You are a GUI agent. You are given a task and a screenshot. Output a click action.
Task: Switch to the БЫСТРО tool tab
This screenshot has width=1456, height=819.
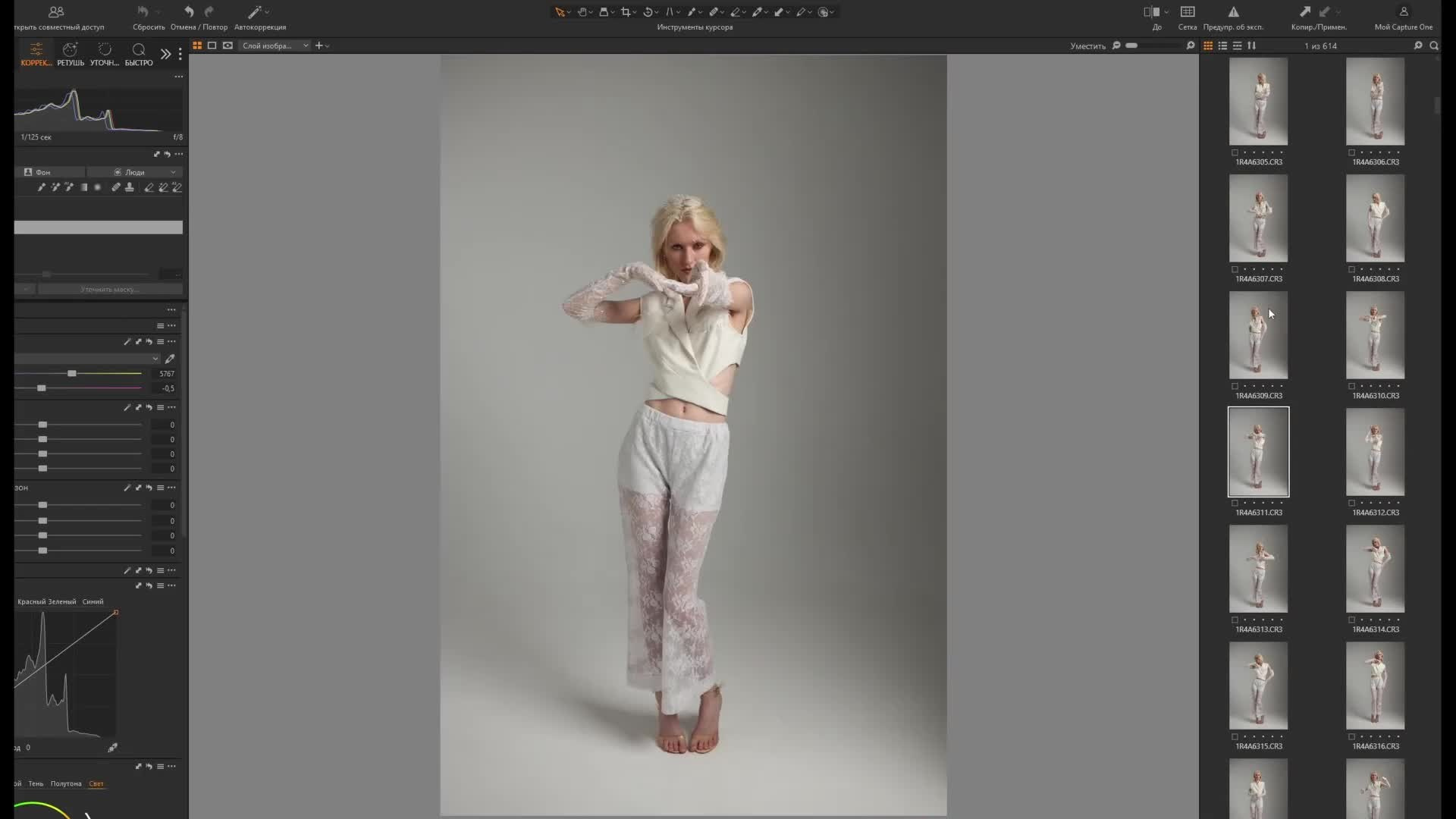(139, 54)
